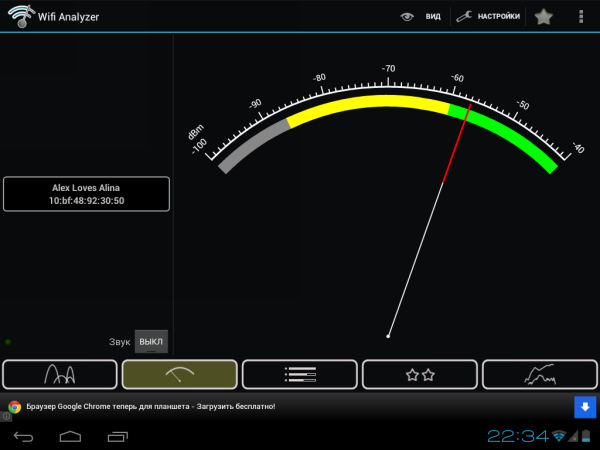Tap the recent apps button
600x450 pixels.
point(117,437)
